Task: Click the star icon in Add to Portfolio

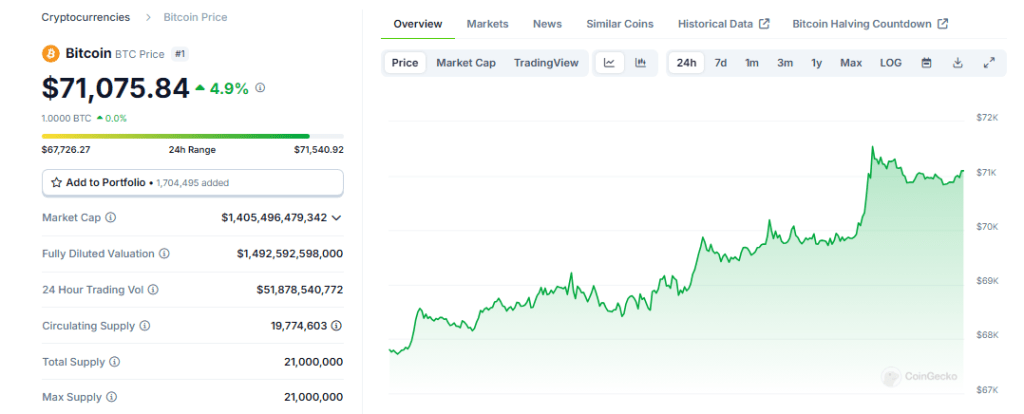Action: [x=57, y=183]
